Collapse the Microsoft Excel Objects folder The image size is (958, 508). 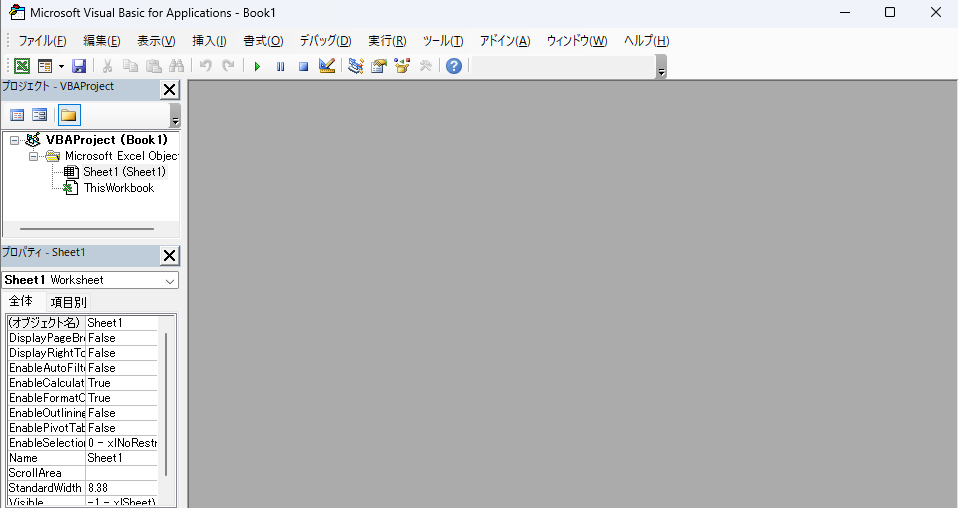tap(34, 156)
